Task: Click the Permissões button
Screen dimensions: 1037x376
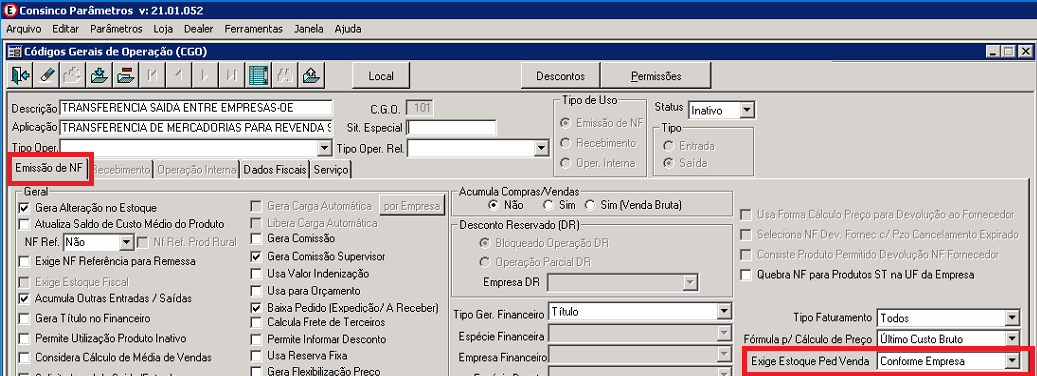Action: point(655,76)
